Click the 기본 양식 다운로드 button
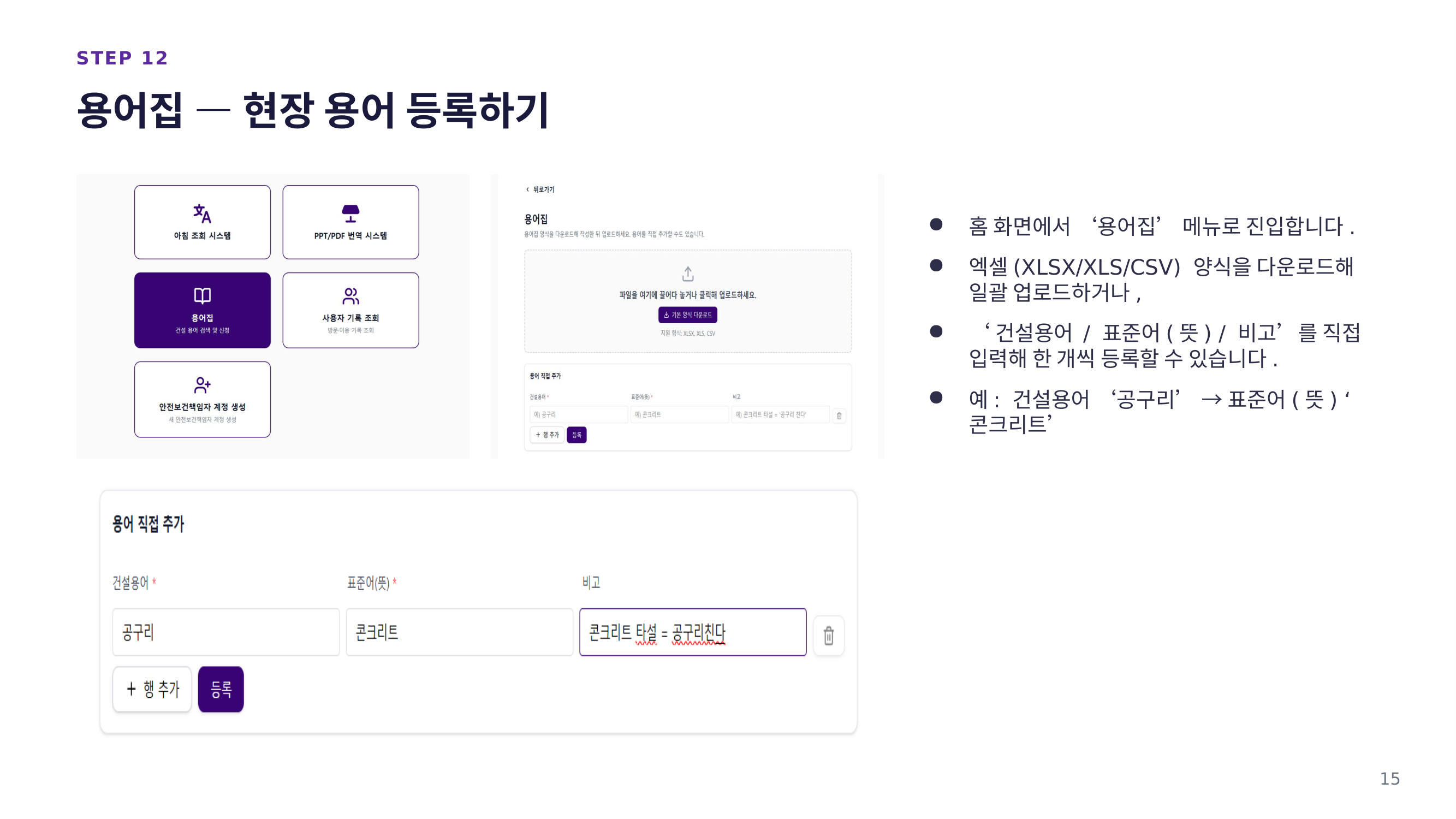The image size is (1456, 819). click(x=687, y=315)
